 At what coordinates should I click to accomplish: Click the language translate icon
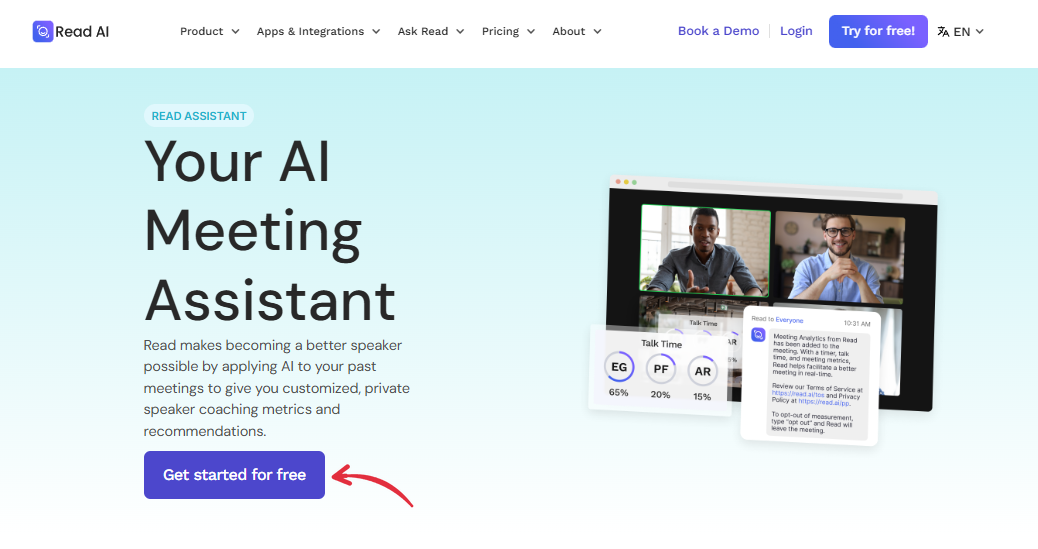pos(943,32)
